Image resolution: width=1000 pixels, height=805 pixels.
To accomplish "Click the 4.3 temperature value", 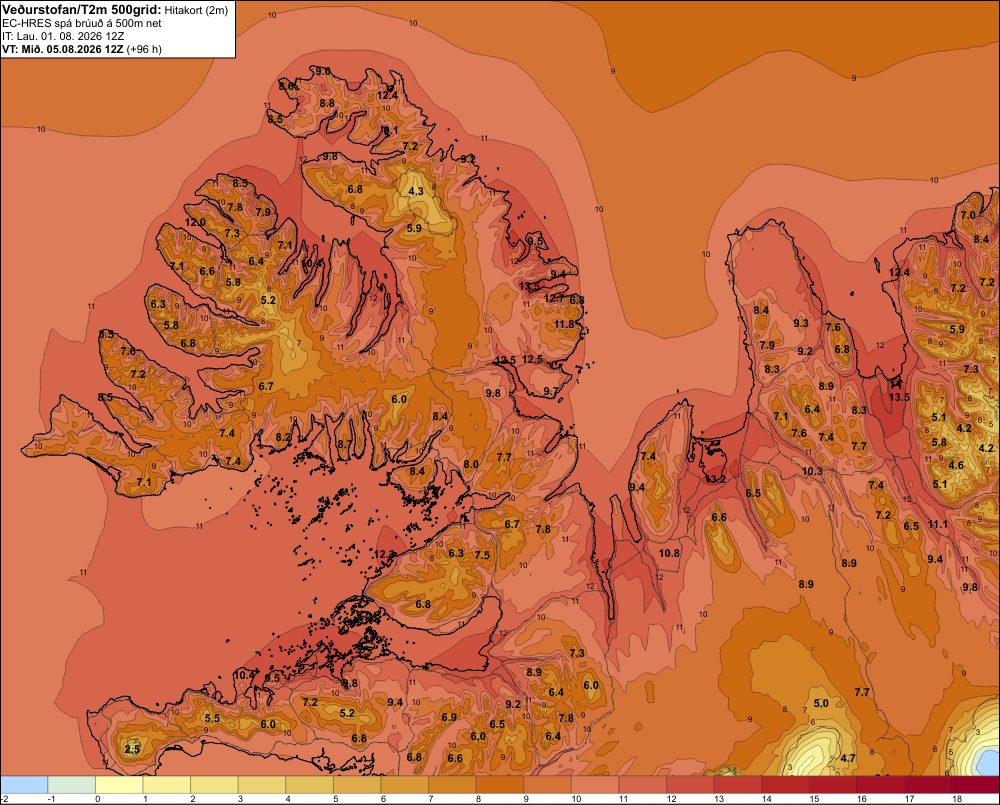I will pos(416,191).
